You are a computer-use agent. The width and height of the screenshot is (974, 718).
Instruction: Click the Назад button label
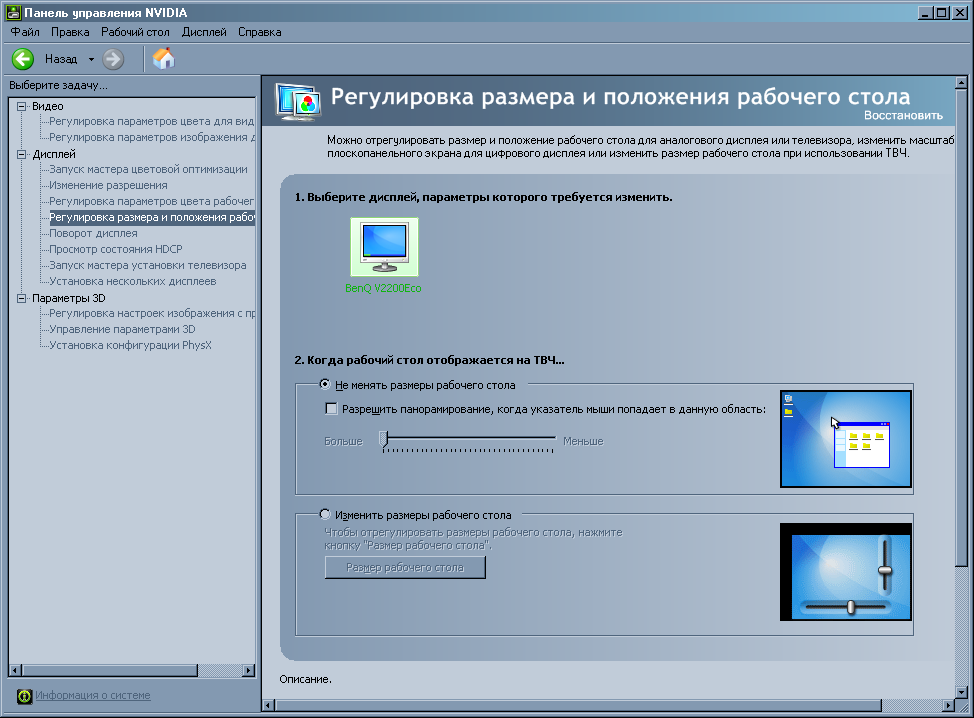[61, 59]
